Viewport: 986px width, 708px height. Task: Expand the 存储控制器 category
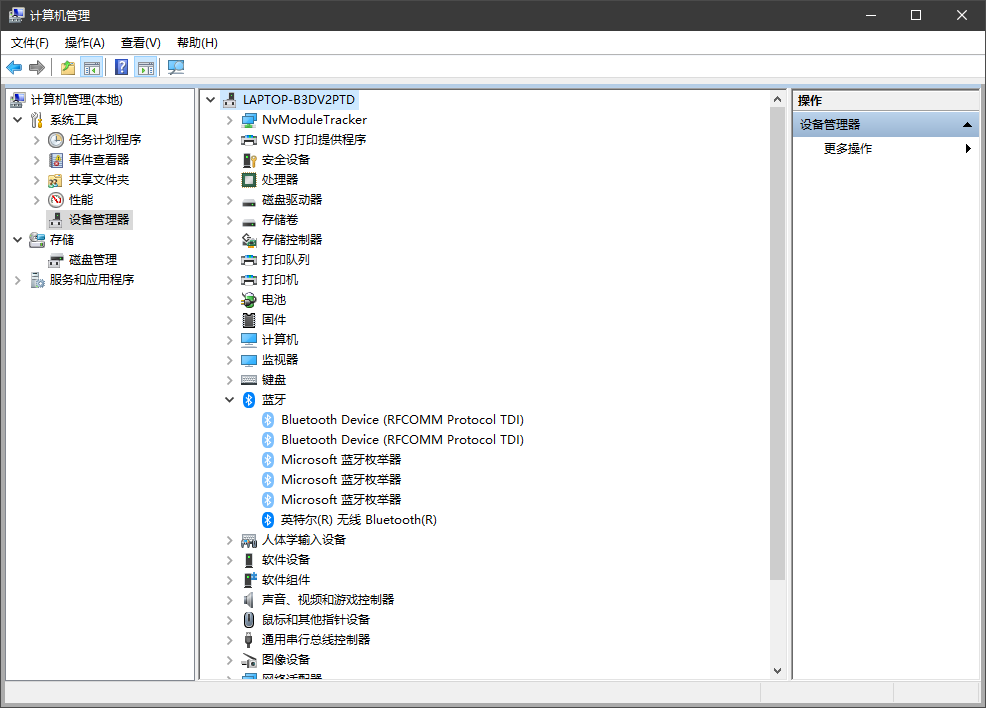(x=230, y=240)
